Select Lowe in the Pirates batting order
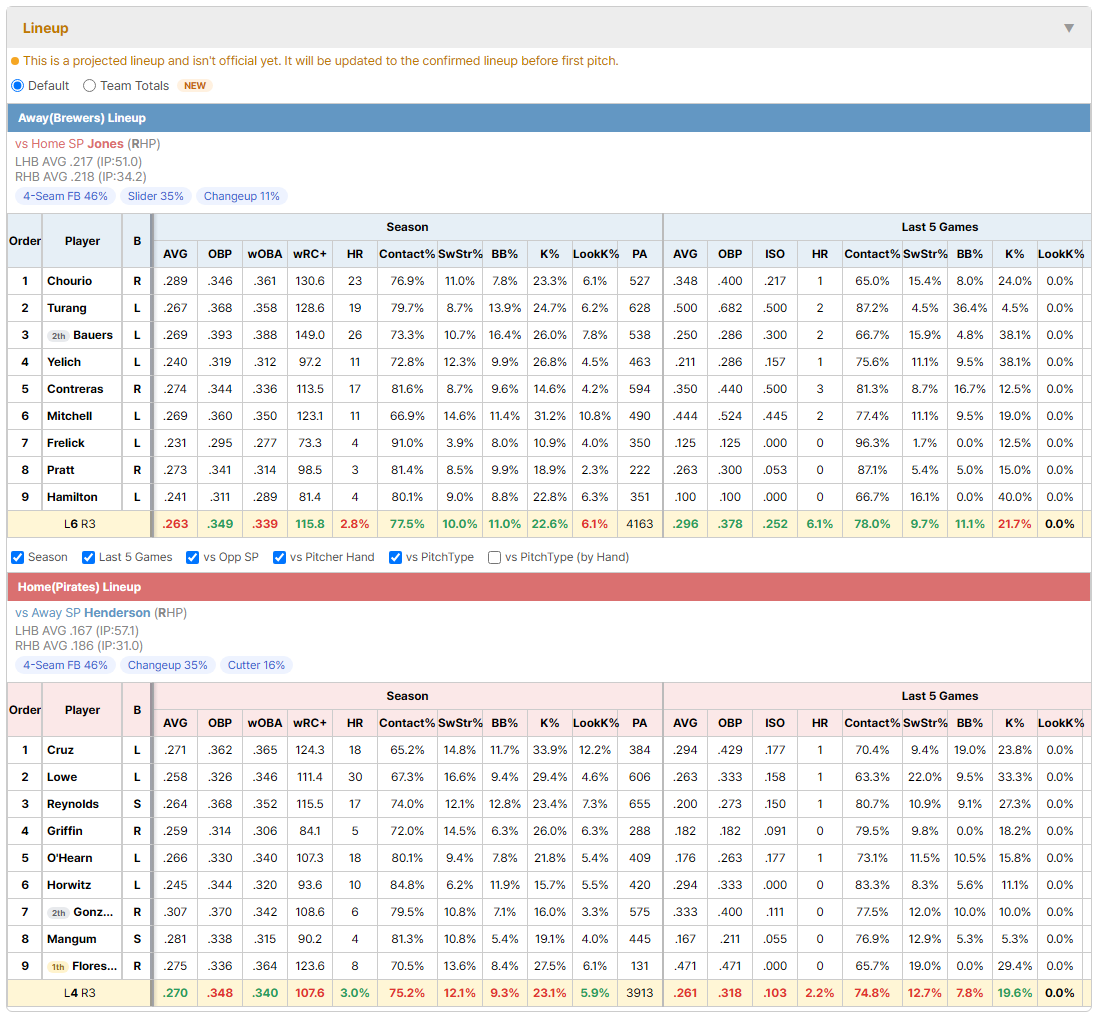 pos(62,777)
